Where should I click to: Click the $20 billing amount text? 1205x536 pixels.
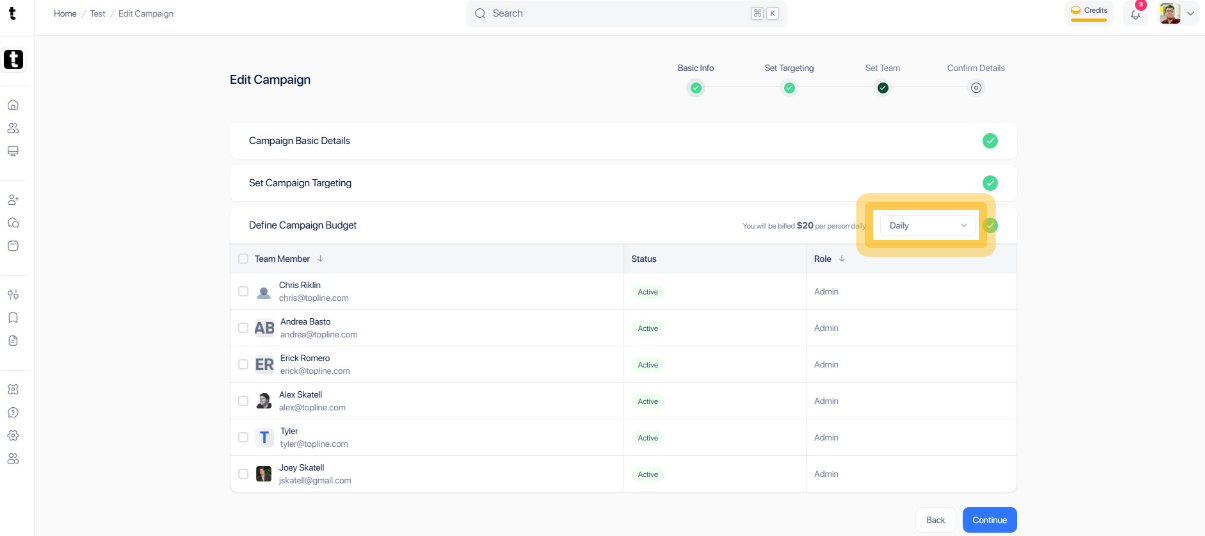pyautogui.click(x=805, y=226)
